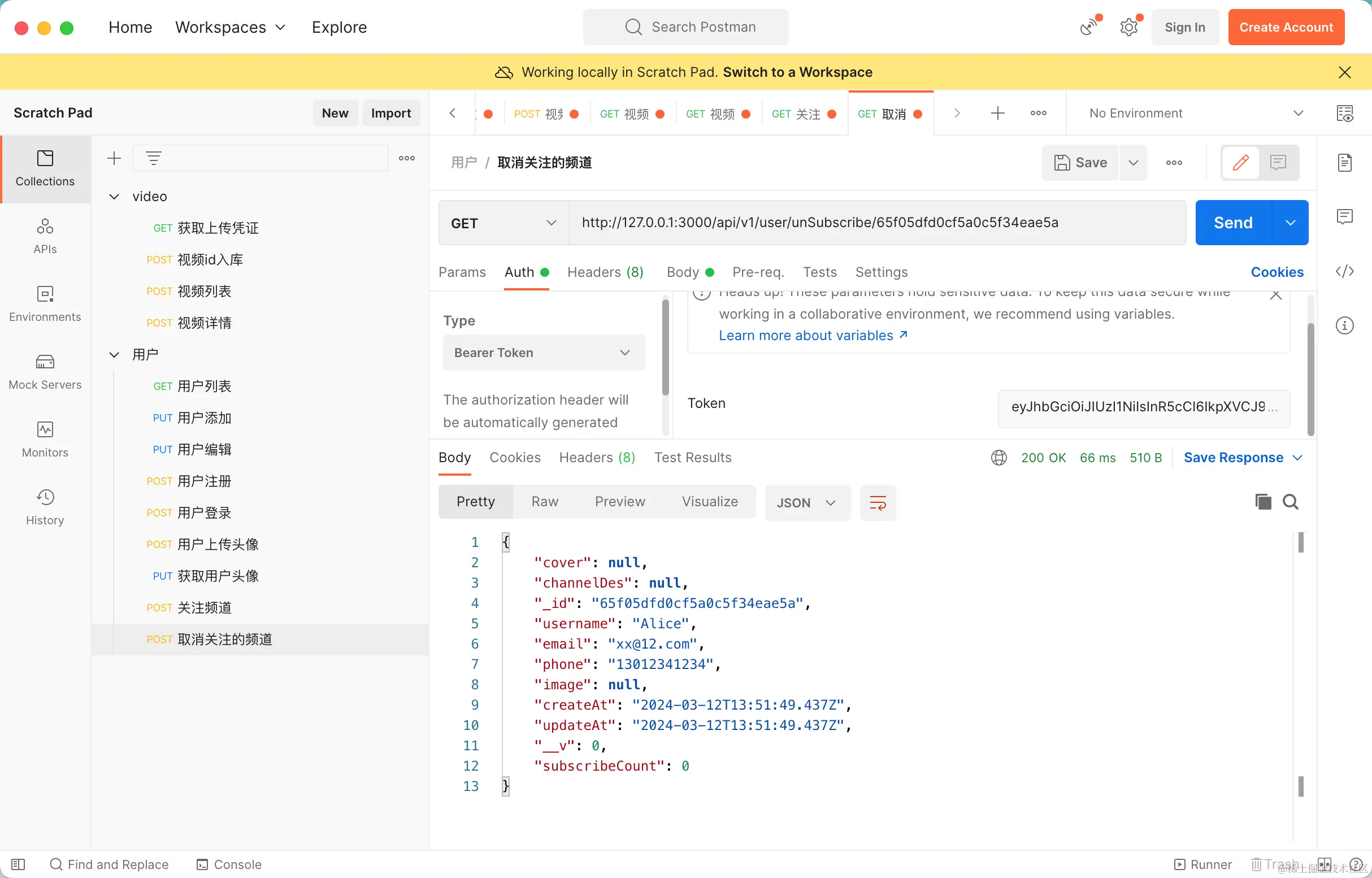Collapse the video collection folder
This screenshot has height=878, width=1372.
[x=114, y=197]
